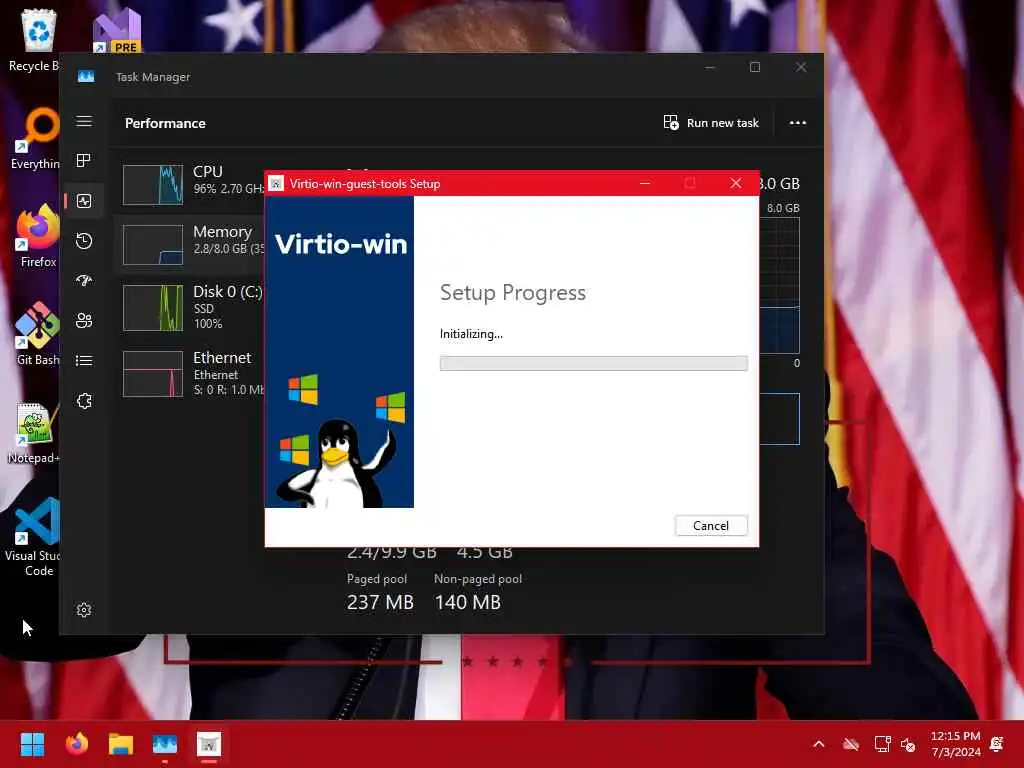Viewport: 1024px width, 768px height.
Task: Select Notepad++ desktop shortcut
Action: coord(34,434)
